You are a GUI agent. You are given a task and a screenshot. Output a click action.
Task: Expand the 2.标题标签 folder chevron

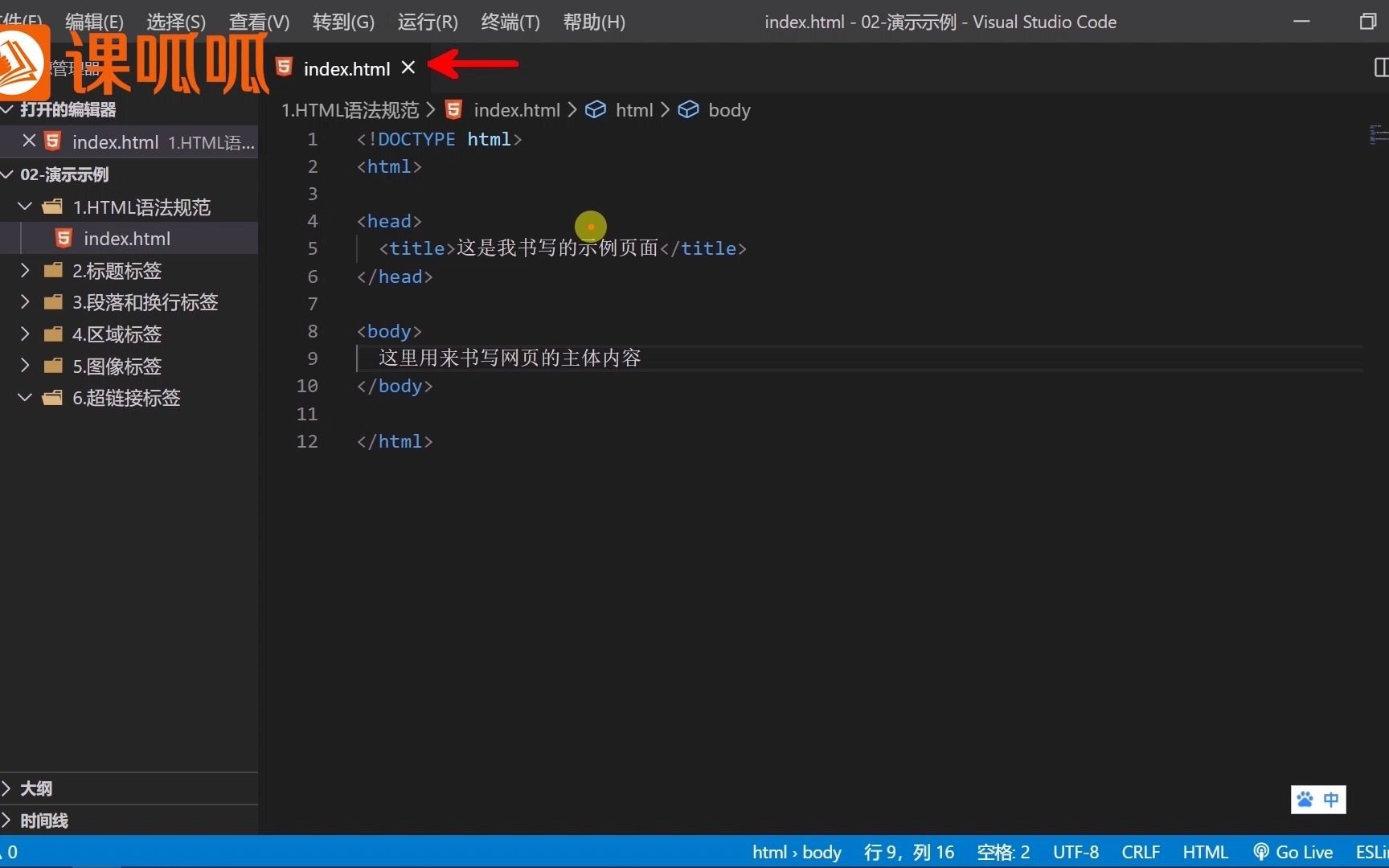coord(25,270)
